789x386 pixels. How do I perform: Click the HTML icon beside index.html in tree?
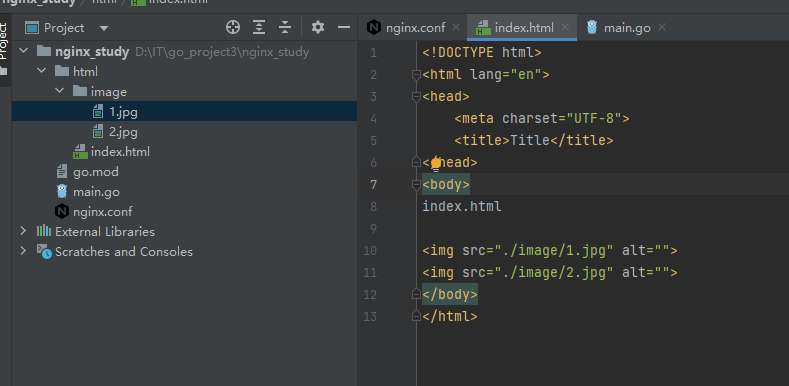[81, 151]
